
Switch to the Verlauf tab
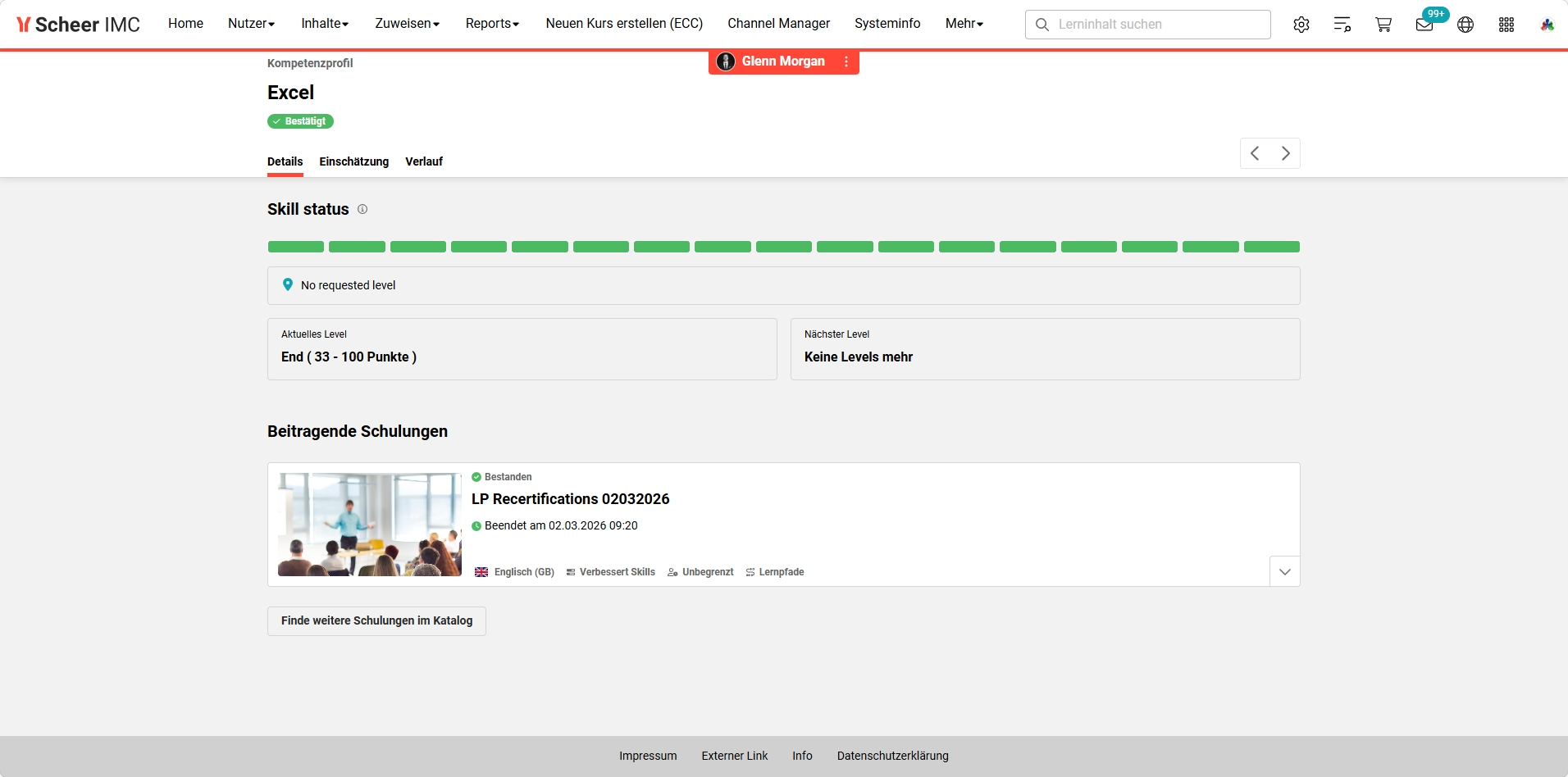pyautogui.click(x=424, y=161)
